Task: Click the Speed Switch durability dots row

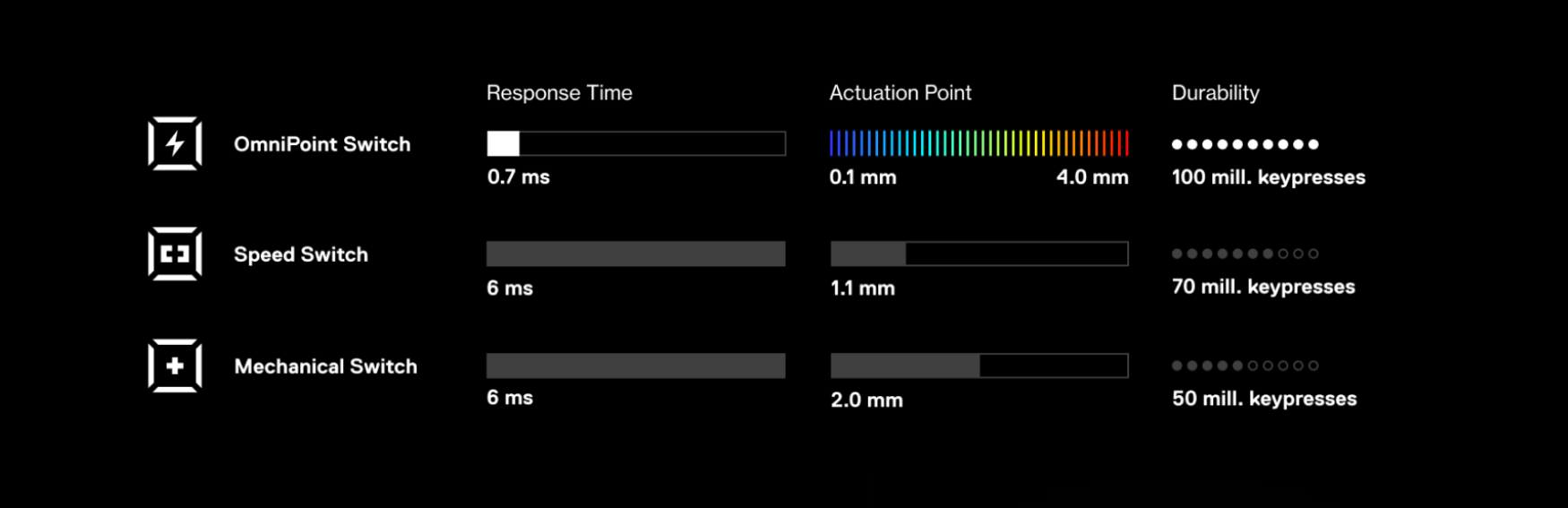Action: pyautogui.click(x=1245, y=254)
